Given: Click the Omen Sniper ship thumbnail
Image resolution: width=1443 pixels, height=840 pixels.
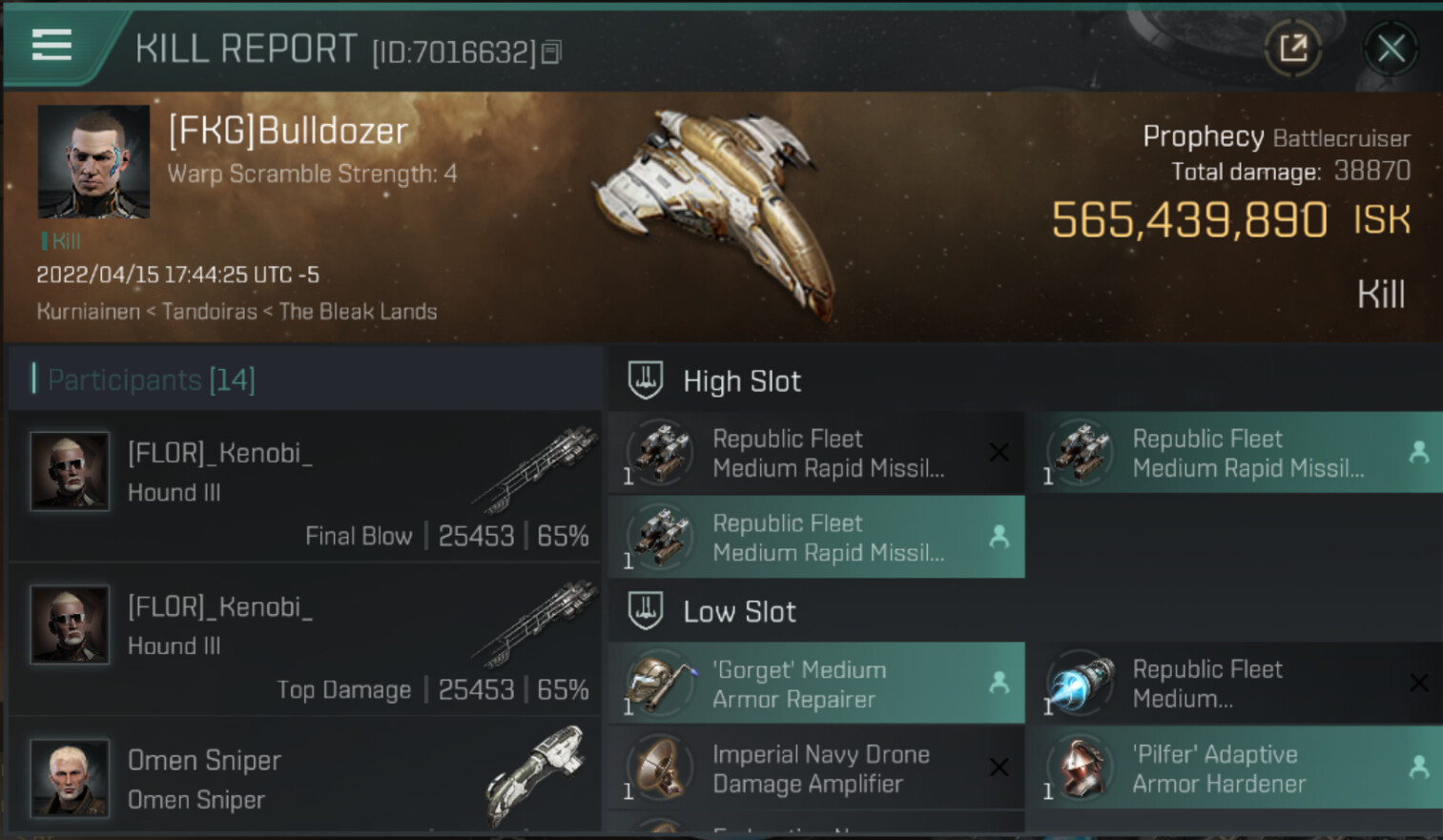Looking at the screenshot, I should click(537, 774).
